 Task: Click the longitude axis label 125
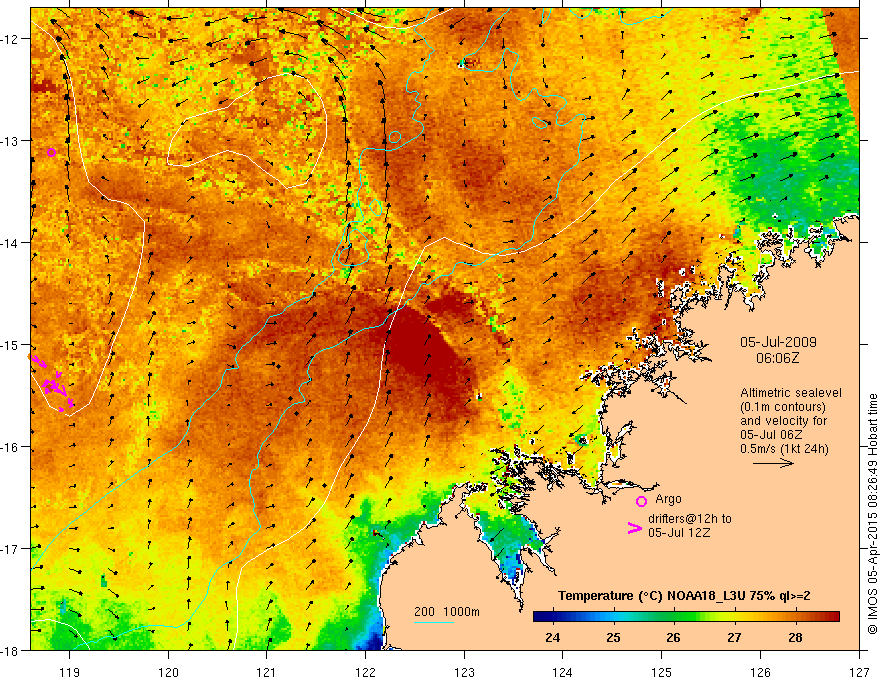click(x=662, y=672)
